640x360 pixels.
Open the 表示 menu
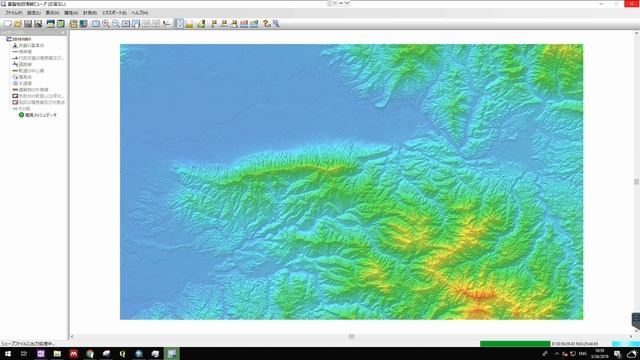52,13
